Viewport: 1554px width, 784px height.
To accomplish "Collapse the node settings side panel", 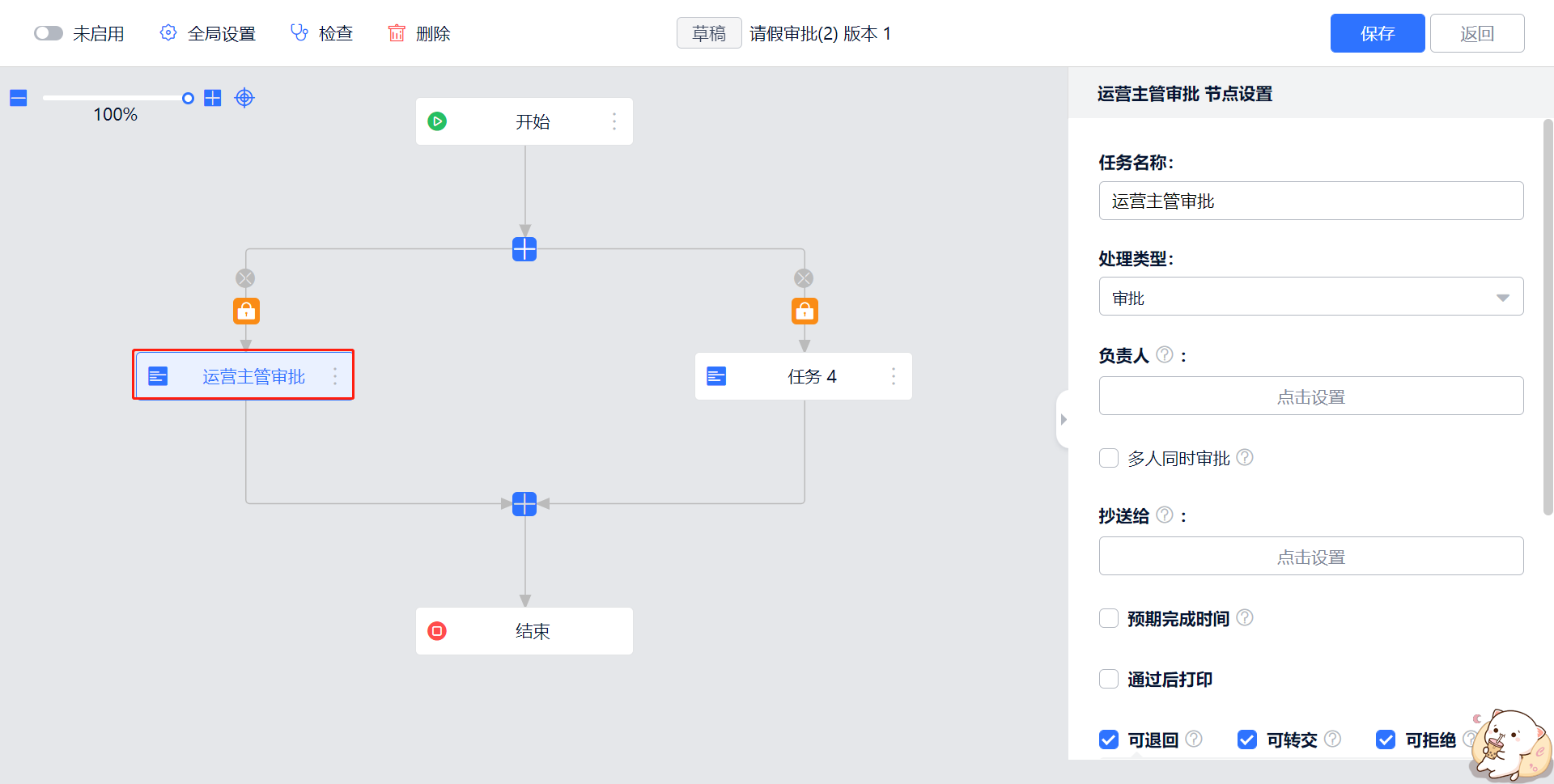I will coord(1063,419).
